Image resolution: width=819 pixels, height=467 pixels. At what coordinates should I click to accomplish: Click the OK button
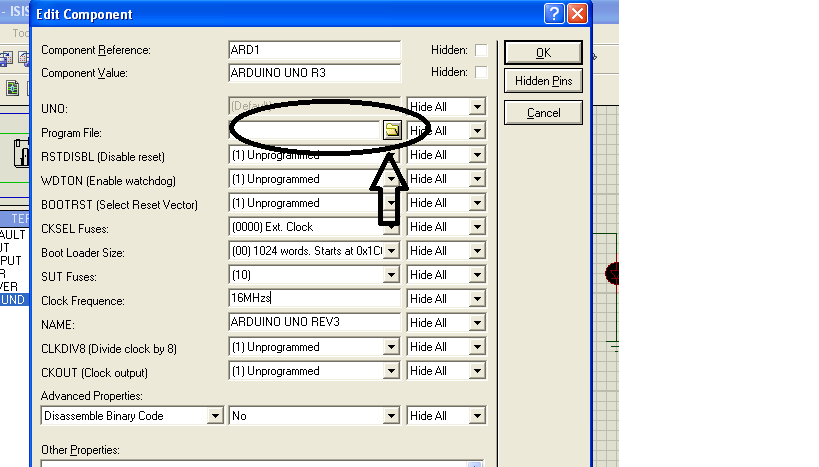(543, 53)
